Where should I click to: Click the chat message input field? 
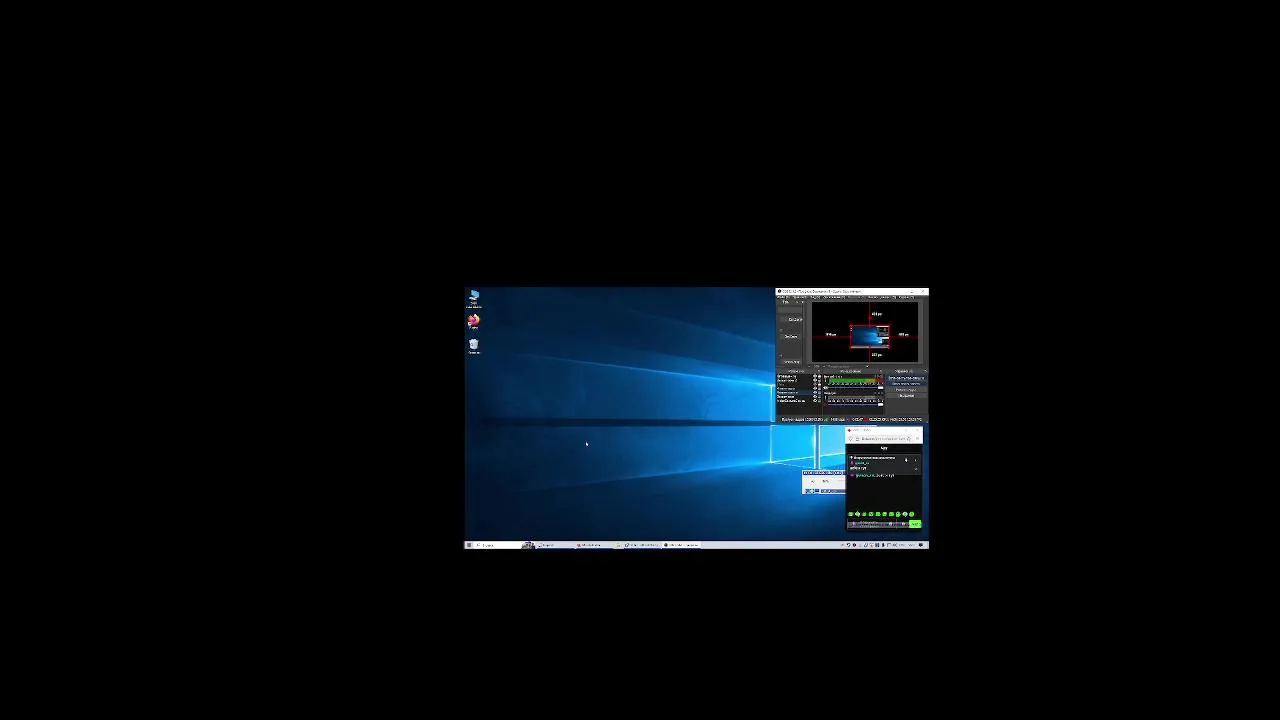click(878, 524)
